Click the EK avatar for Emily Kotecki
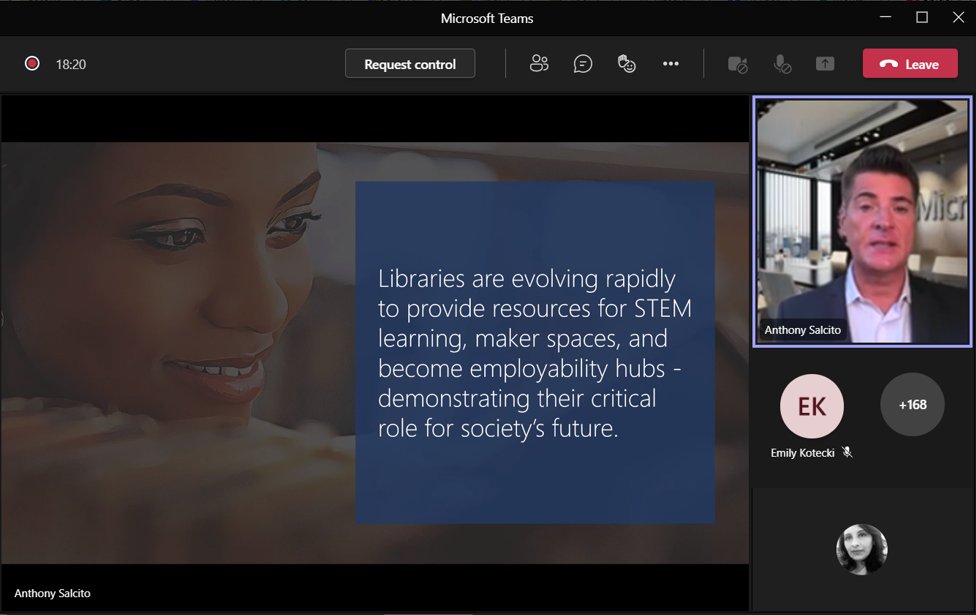The height and width of the screenshot is (615, 976). [x=812, y=406]
